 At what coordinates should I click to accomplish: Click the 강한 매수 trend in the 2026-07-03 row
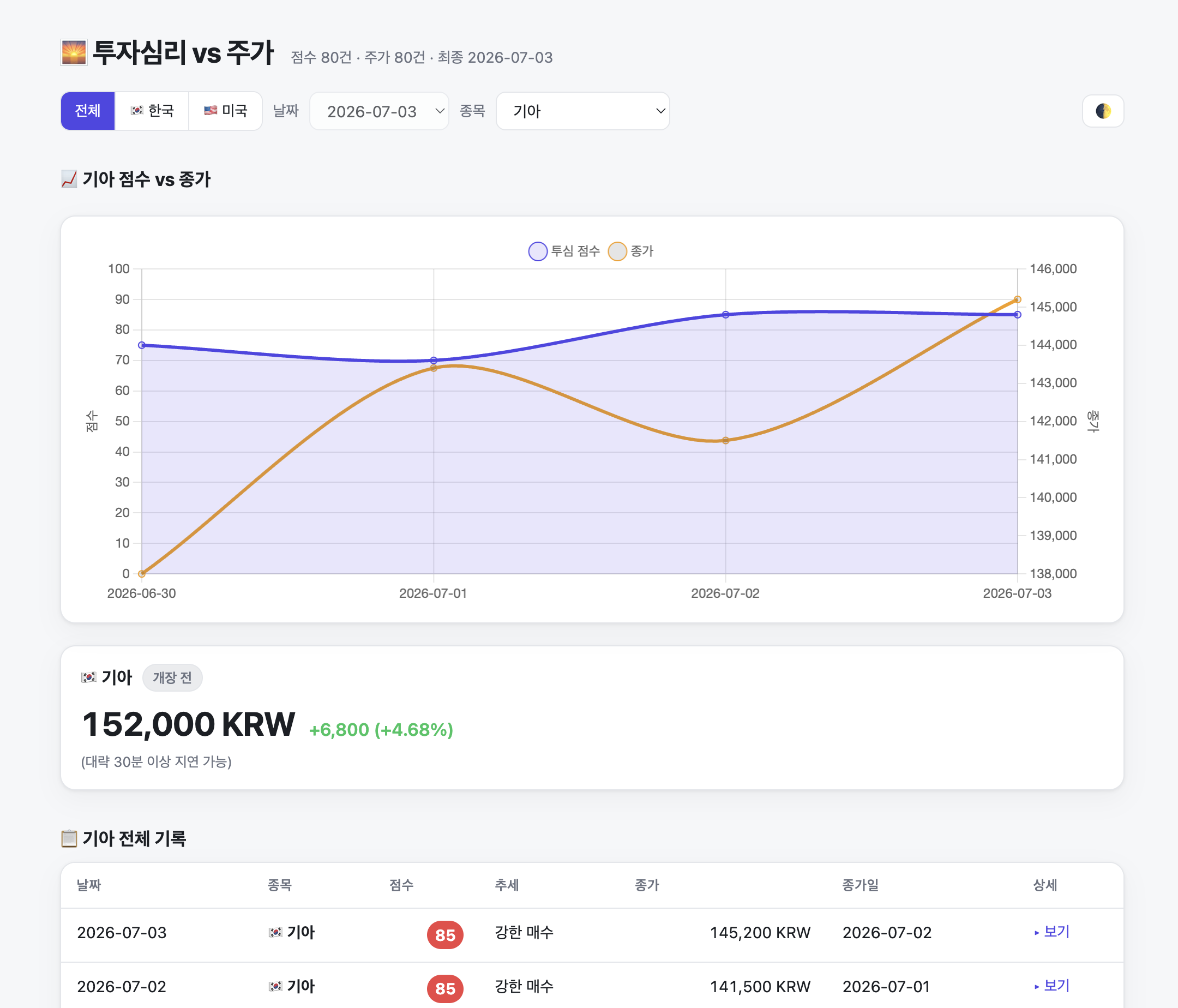(x=524, y=932)
